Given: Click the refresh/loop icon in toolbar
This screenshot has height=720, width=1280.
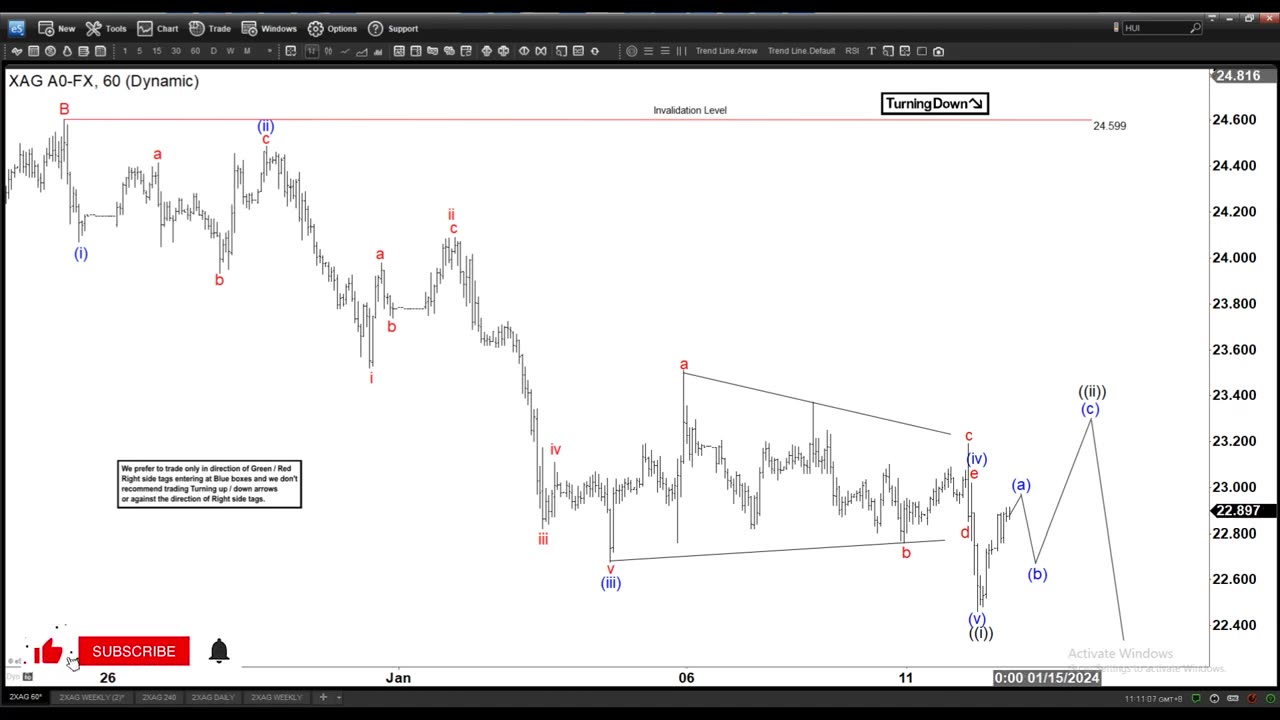Looking at the screenshot, I should (x=595, y=51).
